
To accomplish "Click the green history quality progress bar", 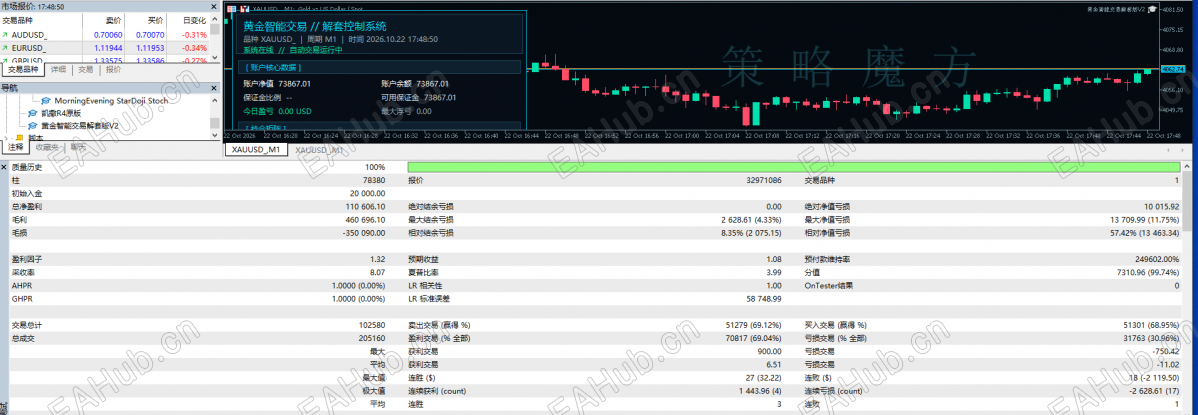I will tap(793, 167).
